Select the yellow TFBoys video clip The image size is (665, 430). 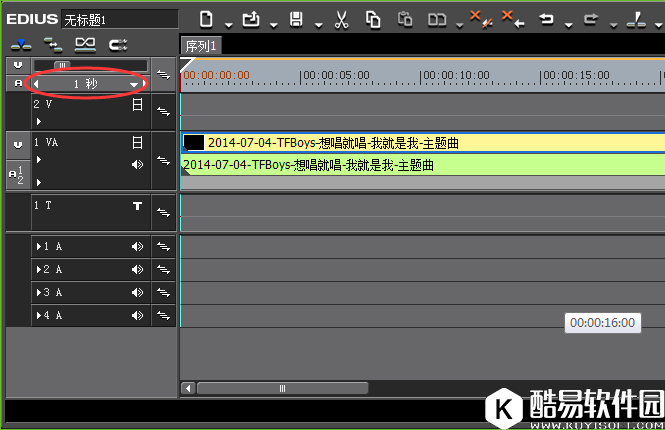[x=400, y=143]
